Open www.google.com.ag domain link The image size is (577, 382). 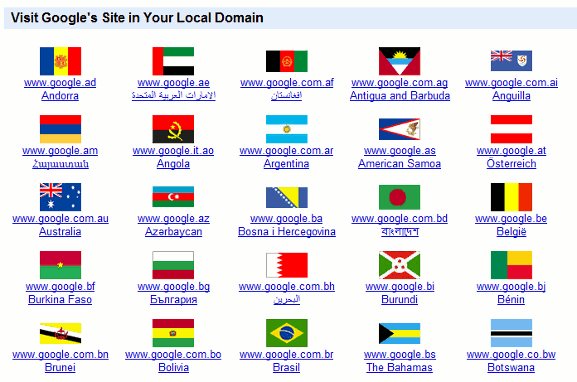point(399,83)
